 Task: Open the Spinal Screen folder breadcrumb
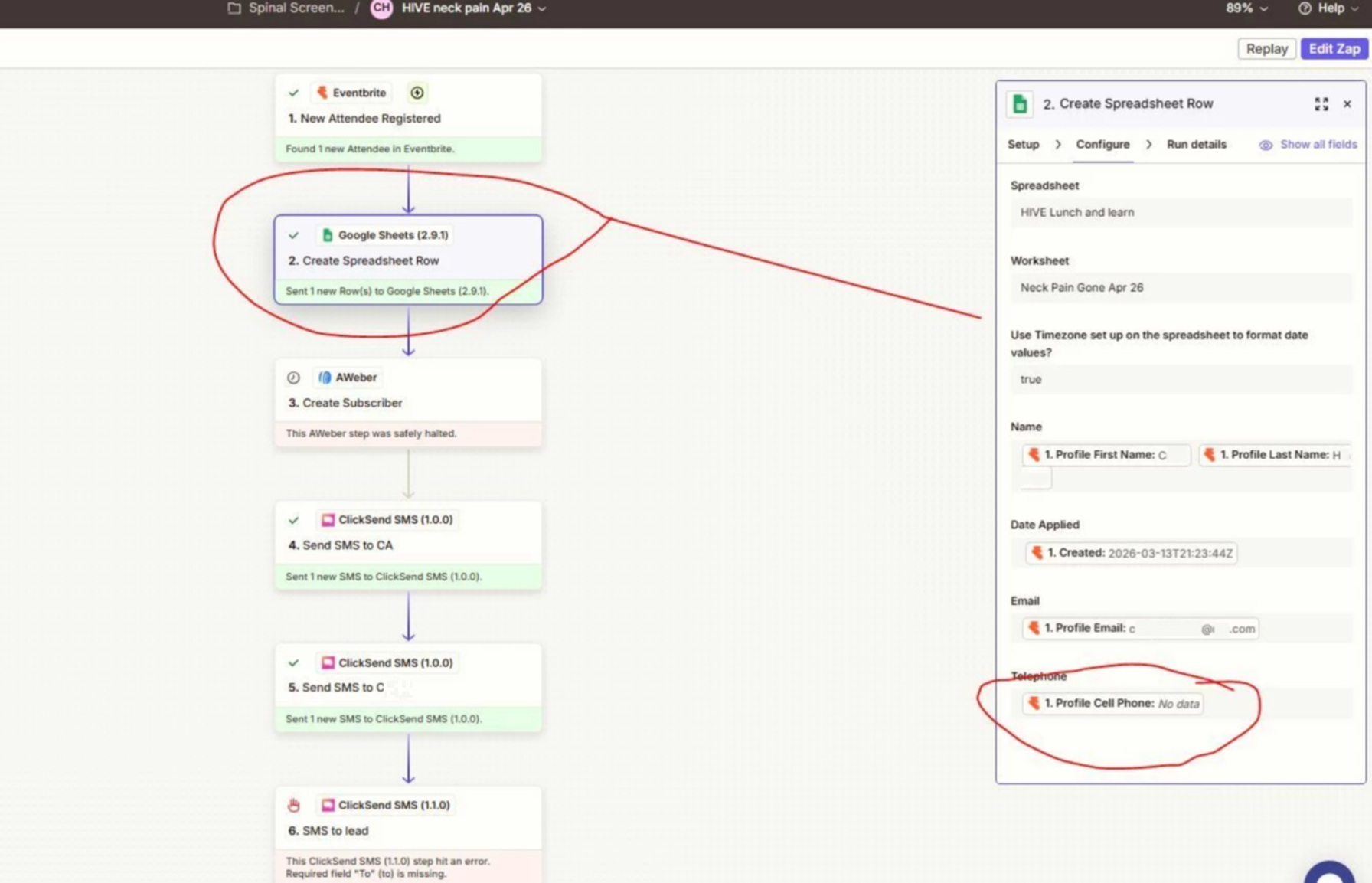click(x=286, y=8)
